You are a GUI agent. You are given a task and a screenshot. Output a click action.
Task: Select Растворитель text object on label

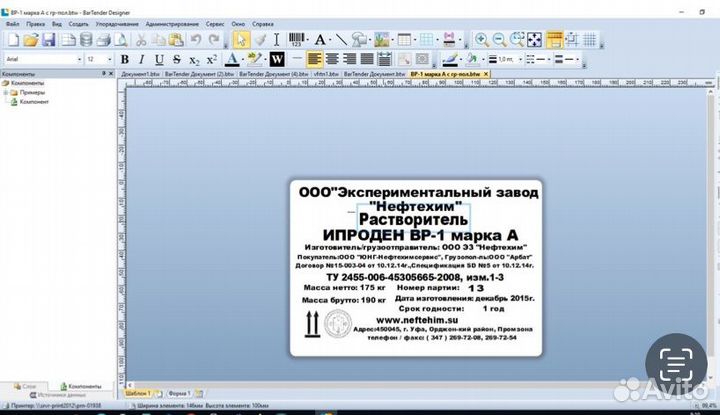click(x=413, y=219)
